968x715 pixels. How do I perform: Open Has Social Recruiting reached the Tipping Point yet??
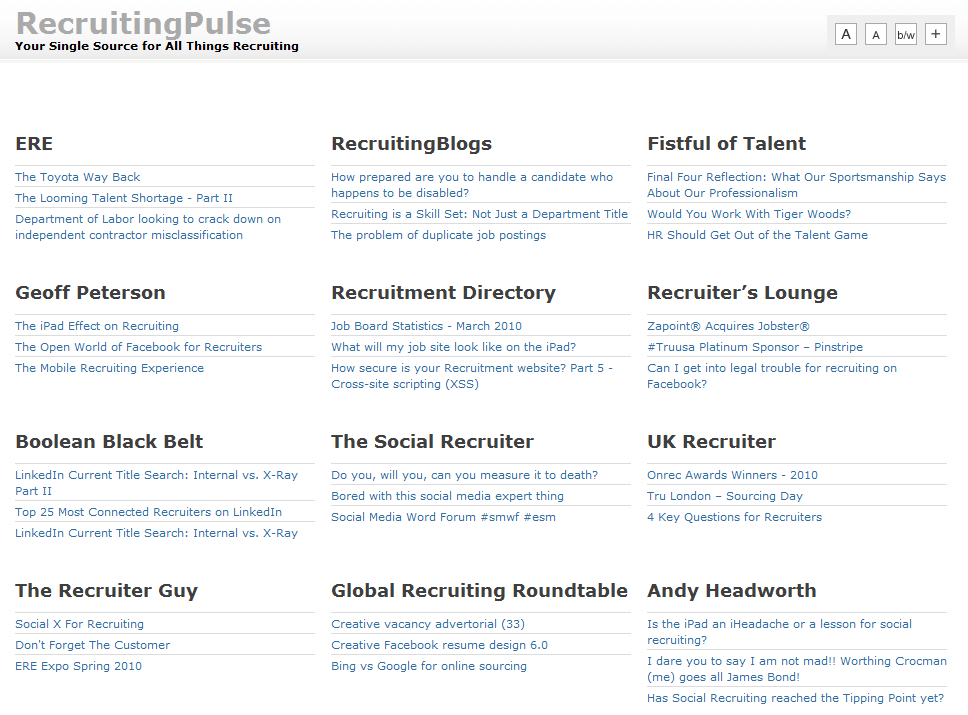tap(797, 697)
